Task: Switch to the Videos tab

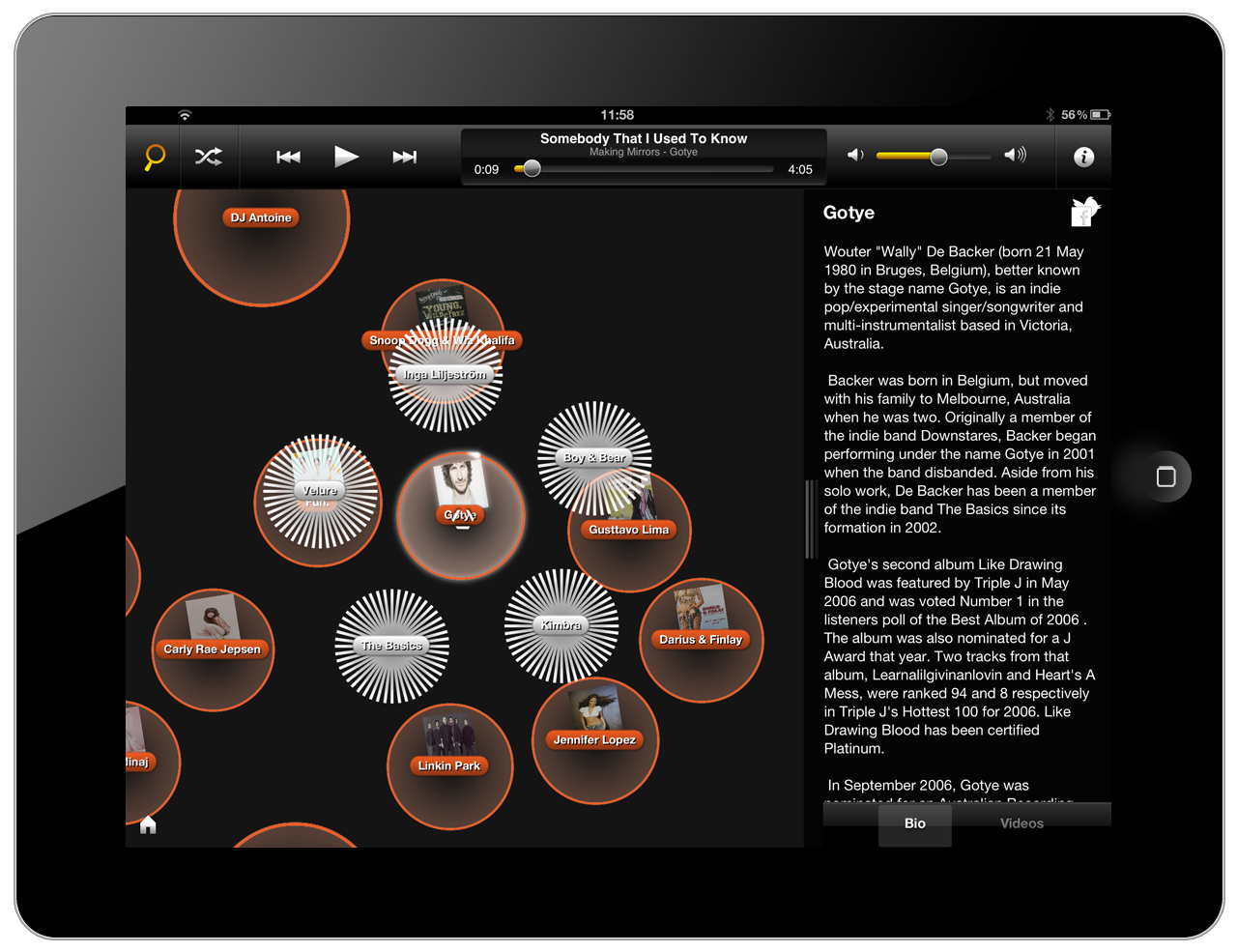Action: pos(1021,823)
